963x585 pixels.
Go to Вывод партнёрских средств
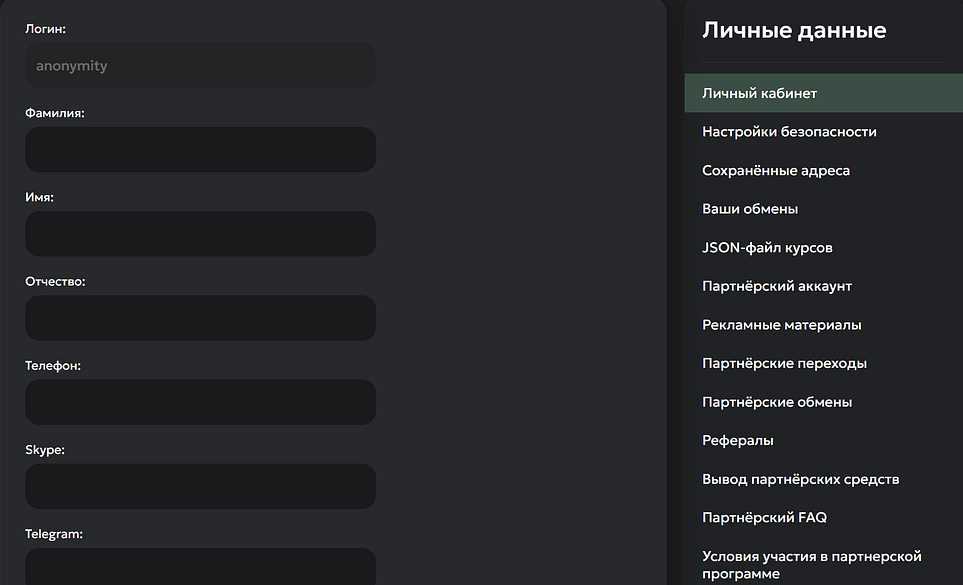[800, 480]
